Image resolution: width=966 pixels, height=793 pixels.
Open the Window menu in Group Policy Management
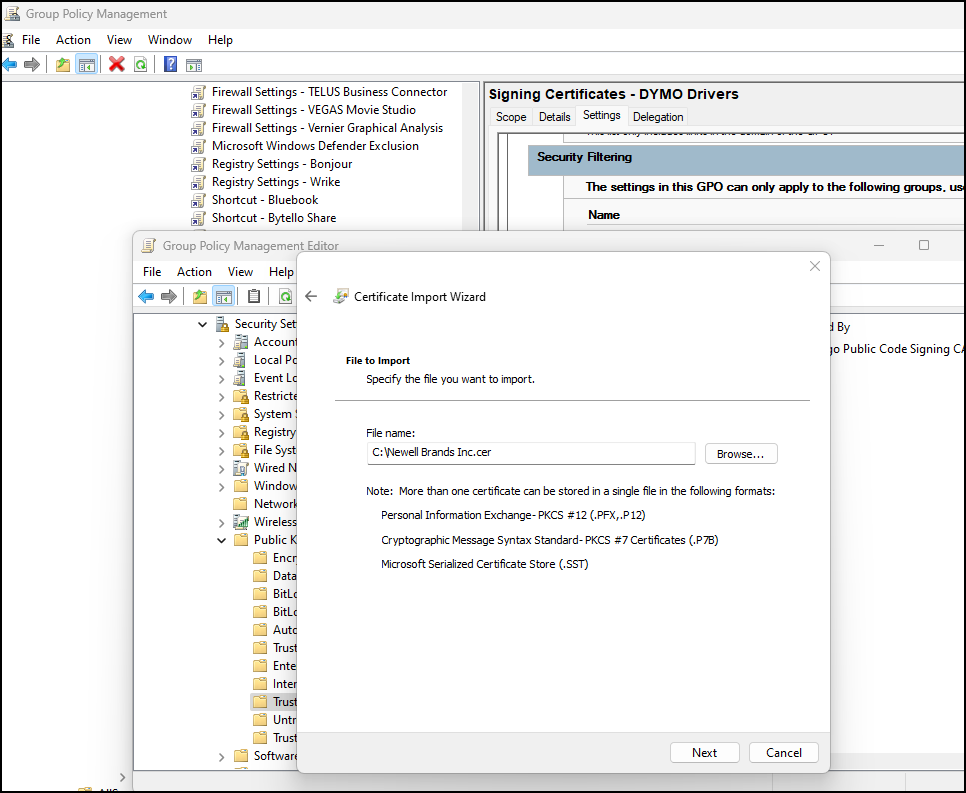(170, 40)
